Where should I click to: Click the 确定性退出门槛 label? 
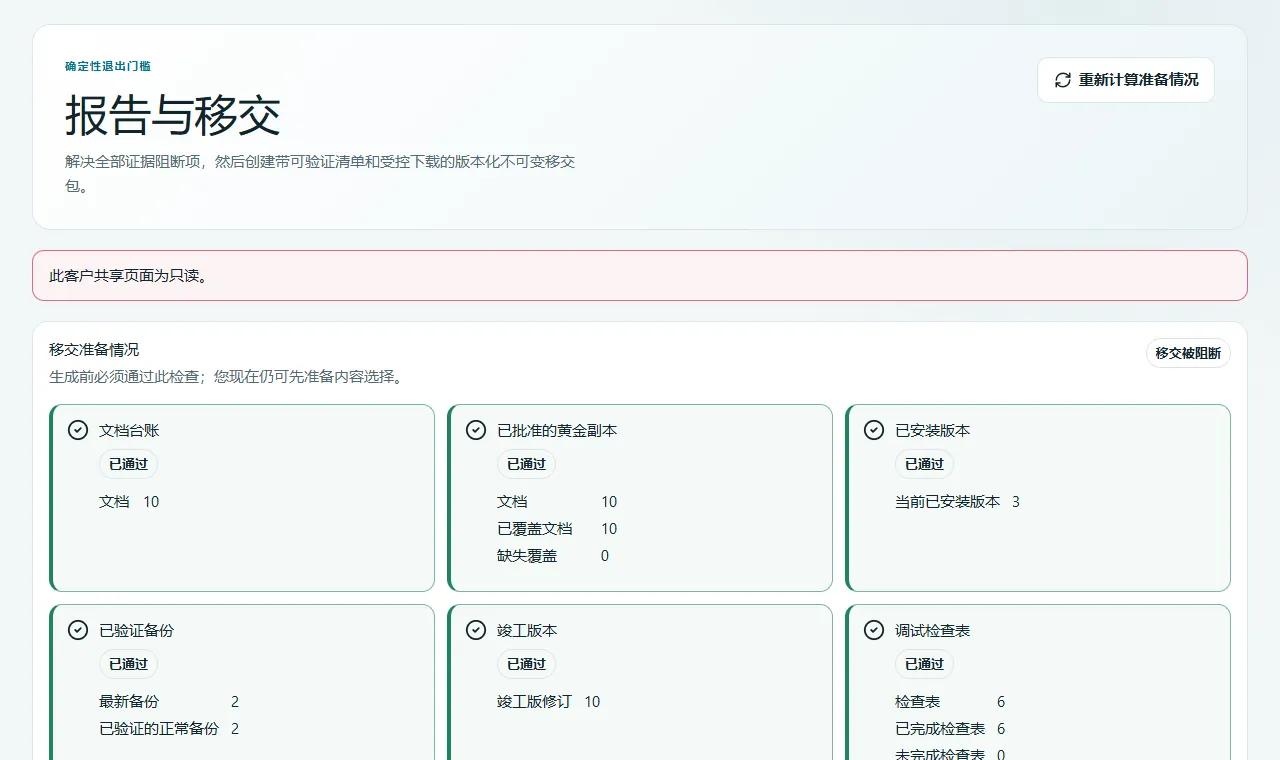pos(108,66)
